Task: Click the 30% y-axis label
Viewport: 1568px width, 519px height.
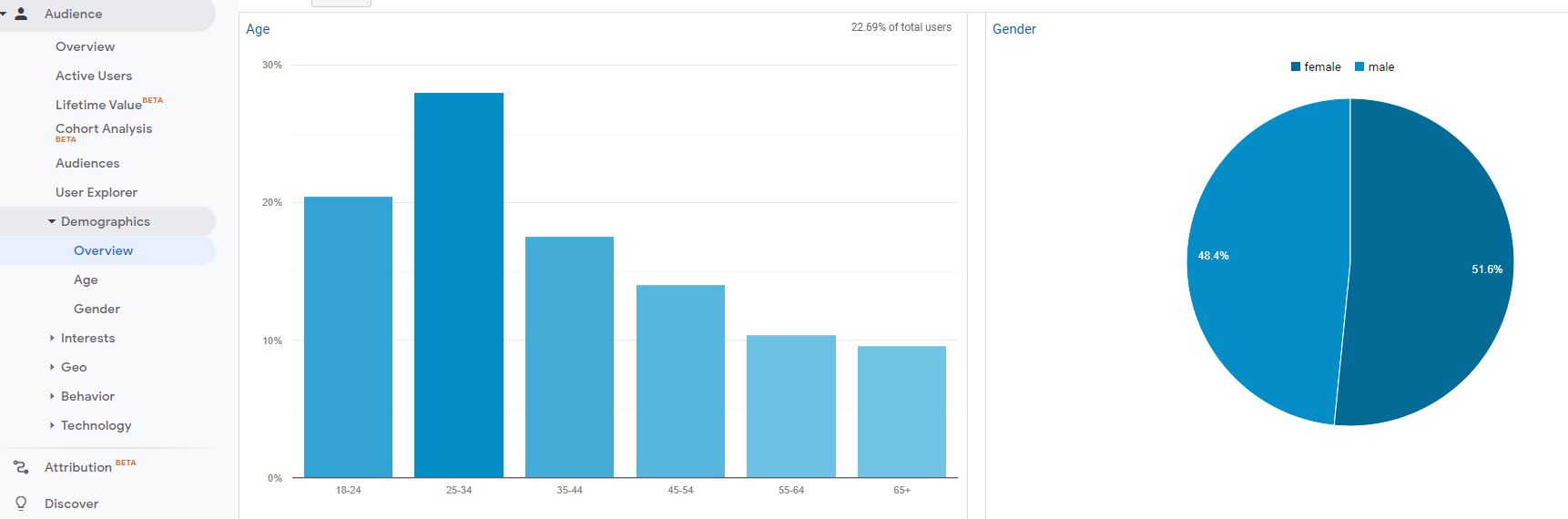Action: (x=272, y=65)
